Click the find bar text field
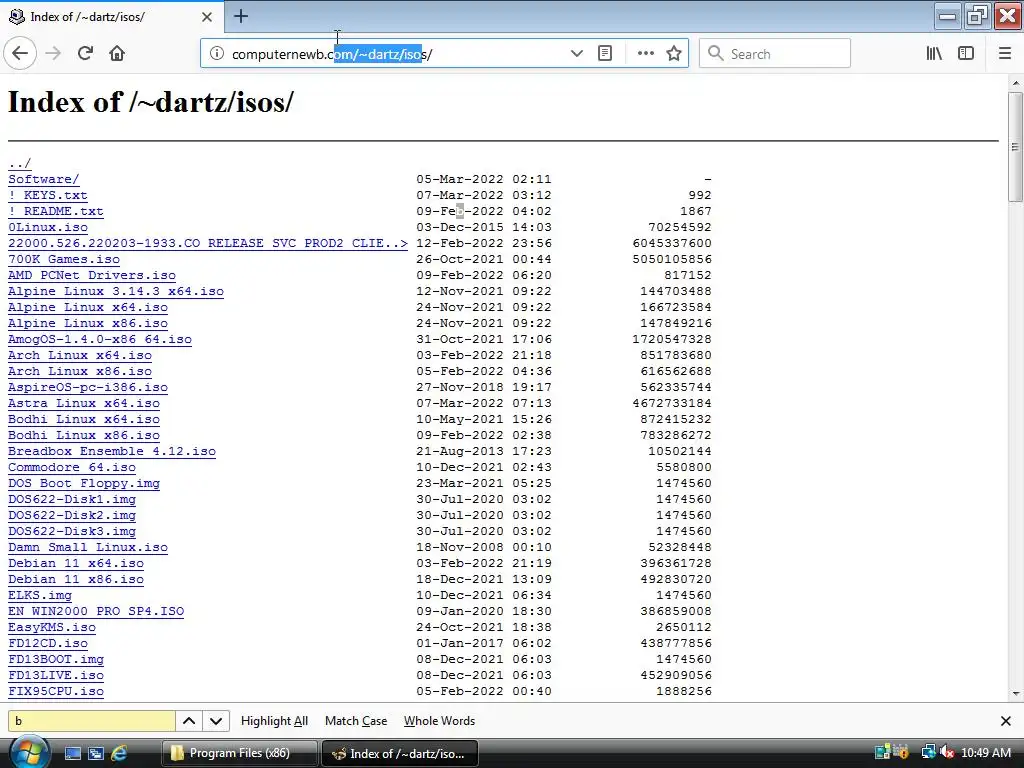Image resolution: width=1024 pixels, height=768 pixels. coord(91,721)
